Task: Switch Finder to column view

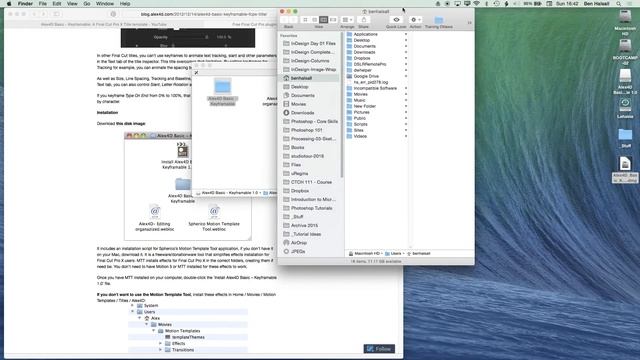Action: (324, 20)
